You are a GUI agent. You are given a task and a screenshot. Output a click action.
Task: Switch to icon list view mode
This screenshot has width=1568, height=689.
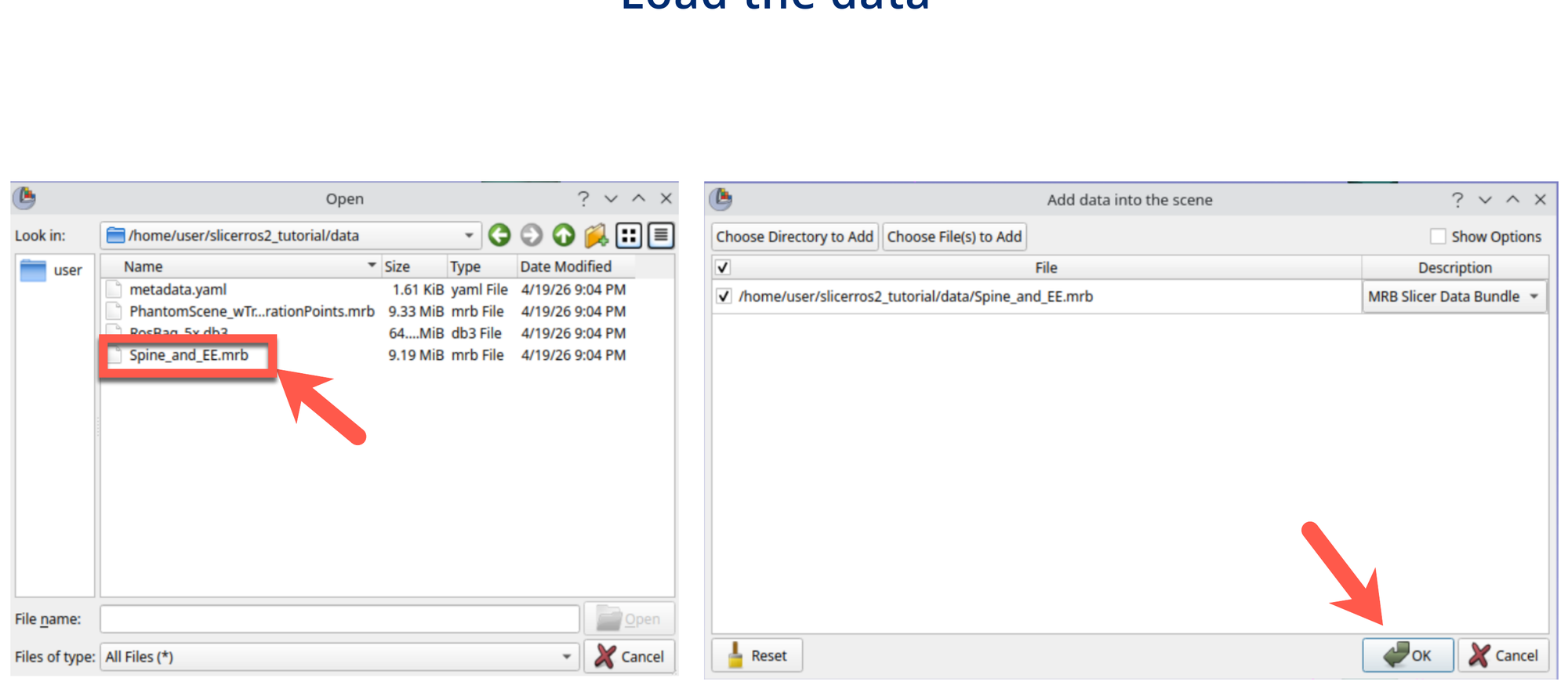pos(629,235)
